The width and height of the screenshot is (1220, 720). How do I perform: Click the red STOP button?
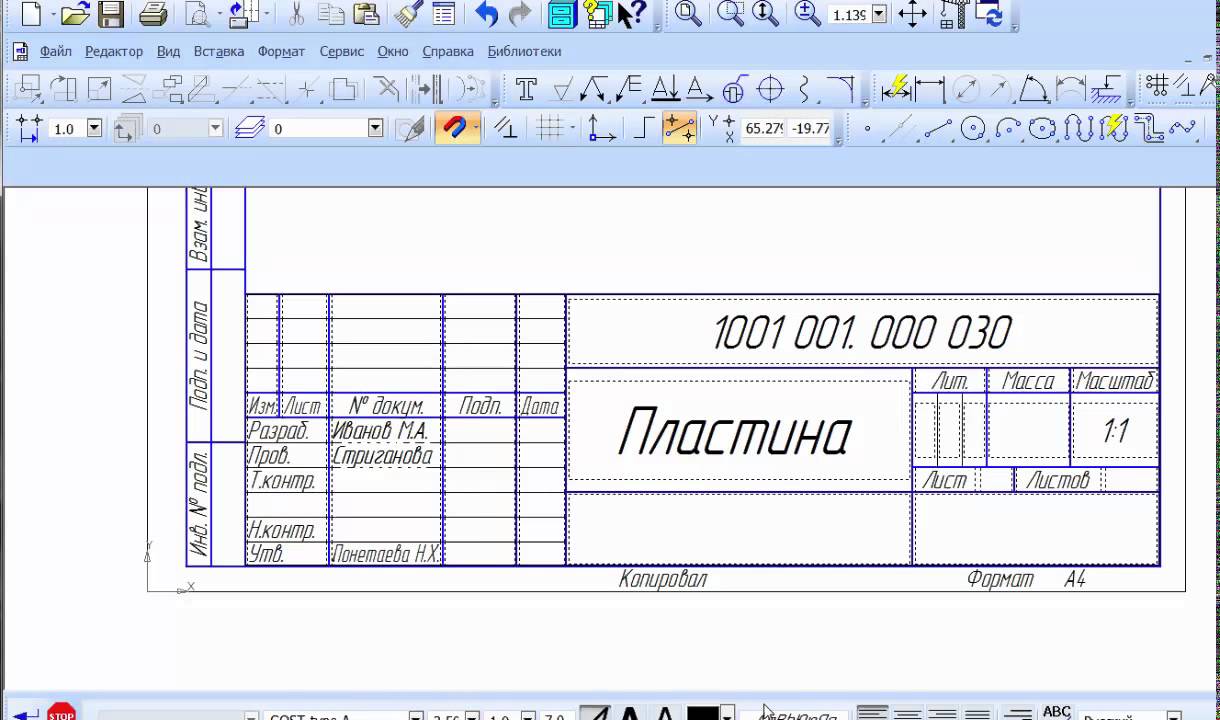pos(62,712)
